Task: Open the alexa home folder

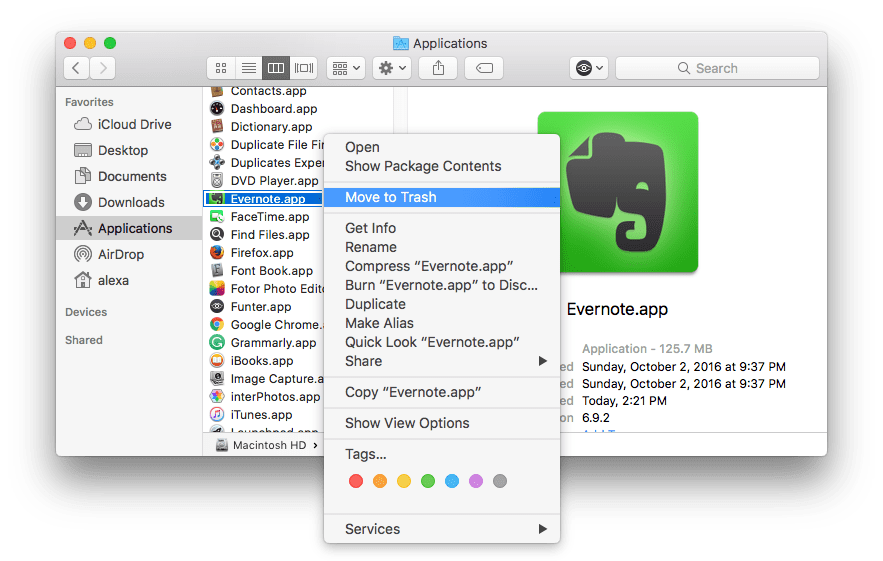Action: 129,280
